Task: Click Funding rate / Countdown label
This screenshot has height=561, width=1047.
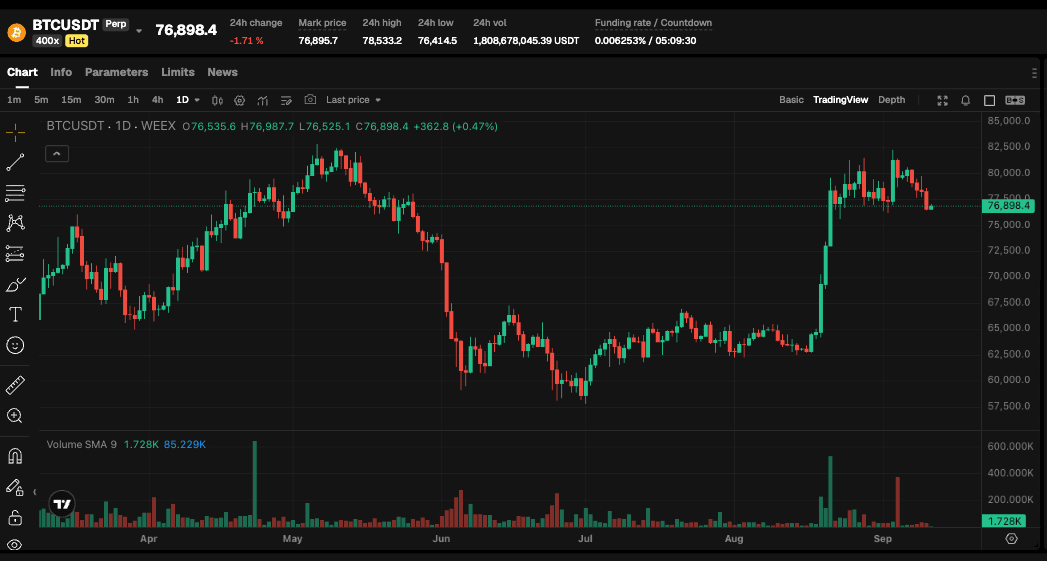Action: [x=653, y=23]
